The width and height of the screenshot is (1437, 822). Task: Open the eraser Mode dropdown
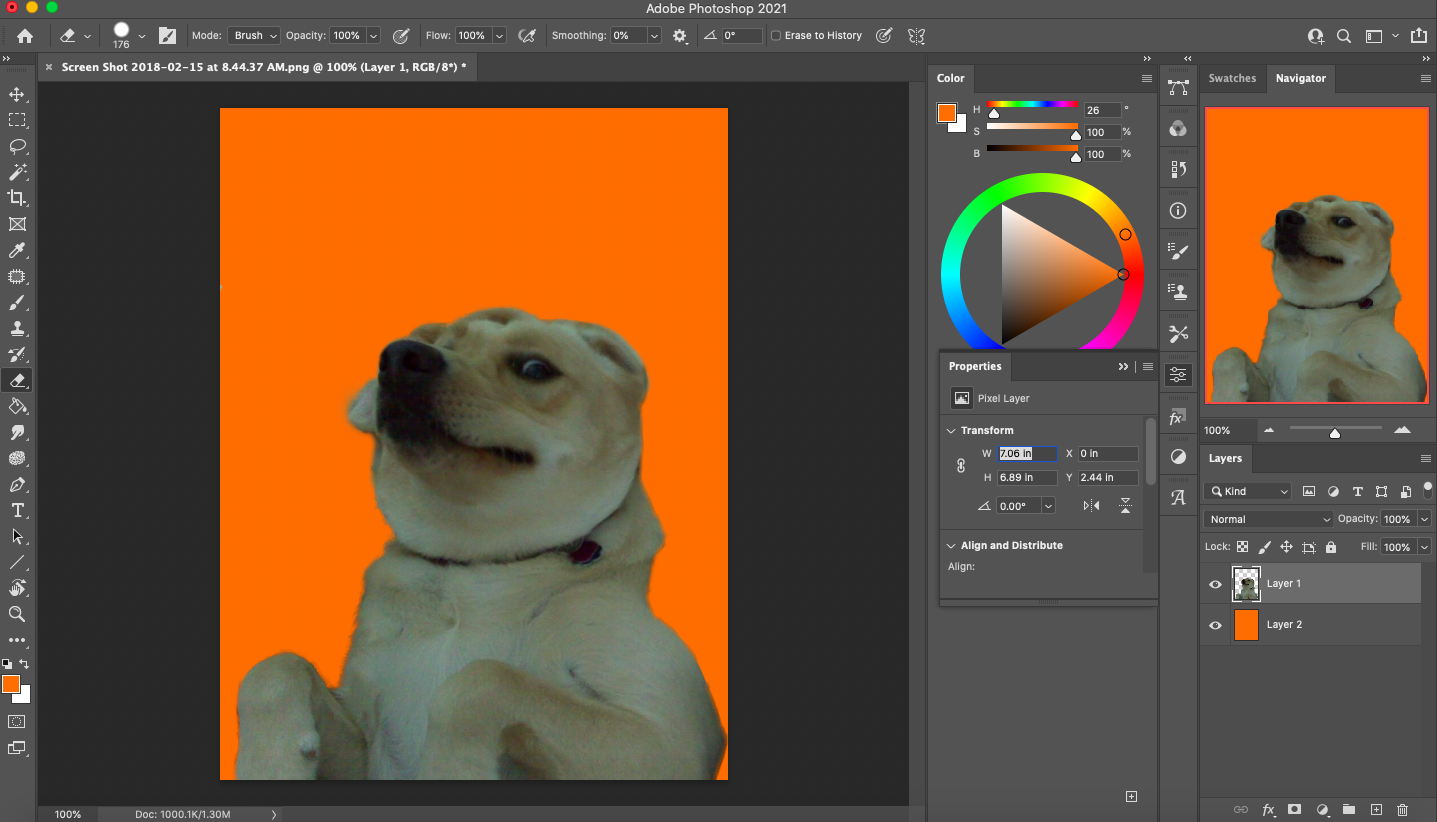254,36
